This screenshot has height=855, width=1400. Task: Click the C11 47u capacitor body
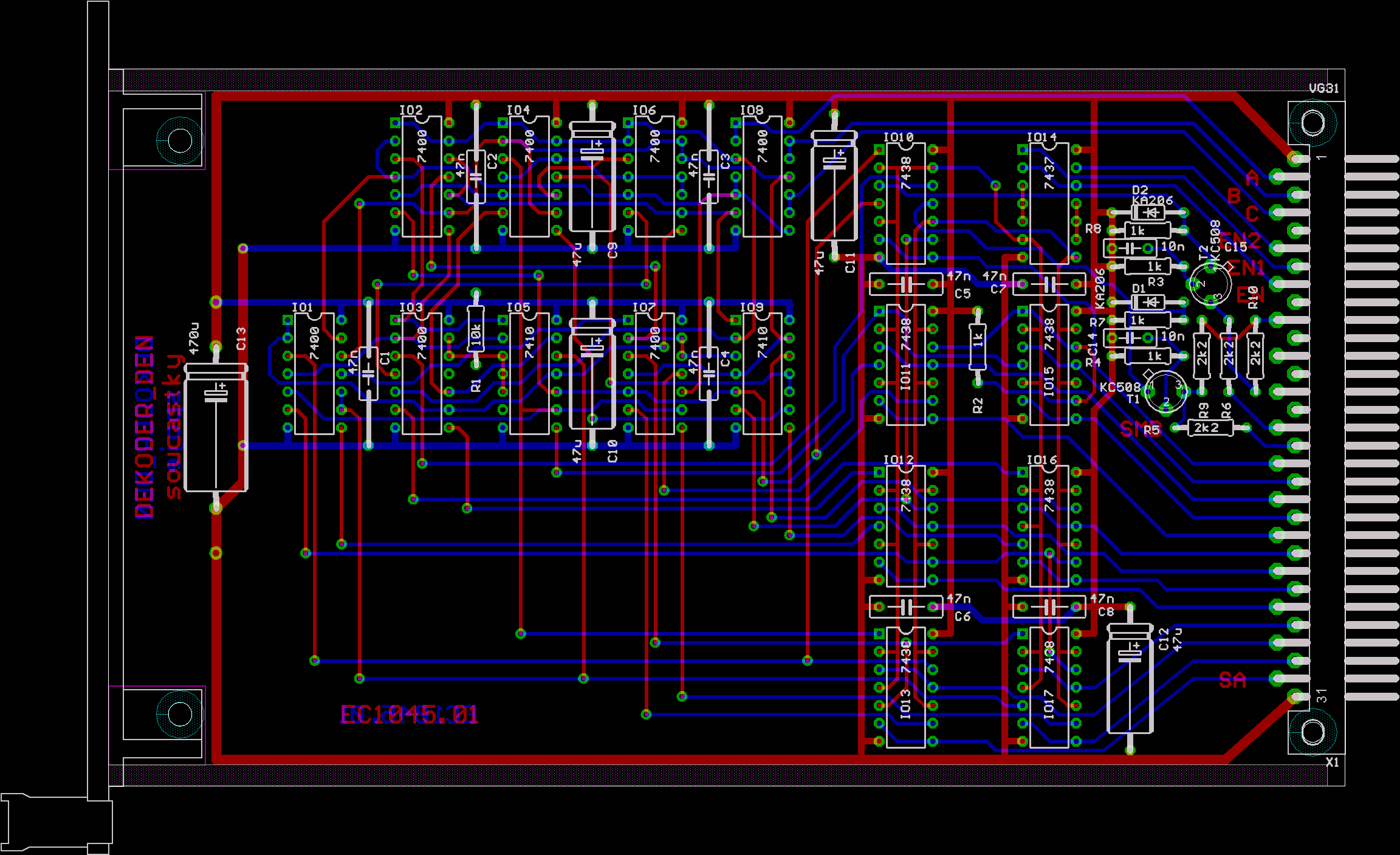tap(834, 185)
